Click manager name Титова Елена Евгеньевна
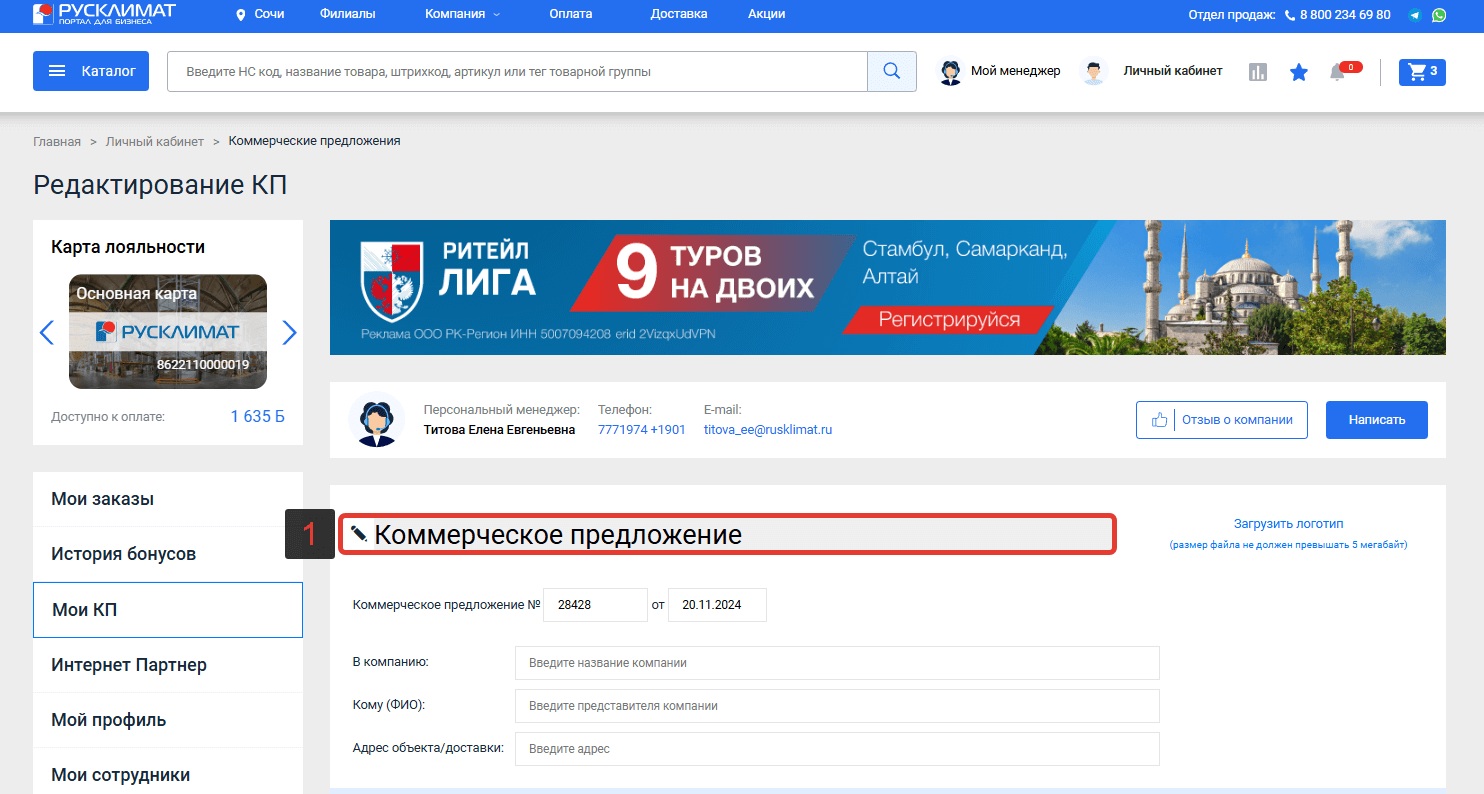Image resolution: width=1484 pixels, height=794 pixels. 499,429
